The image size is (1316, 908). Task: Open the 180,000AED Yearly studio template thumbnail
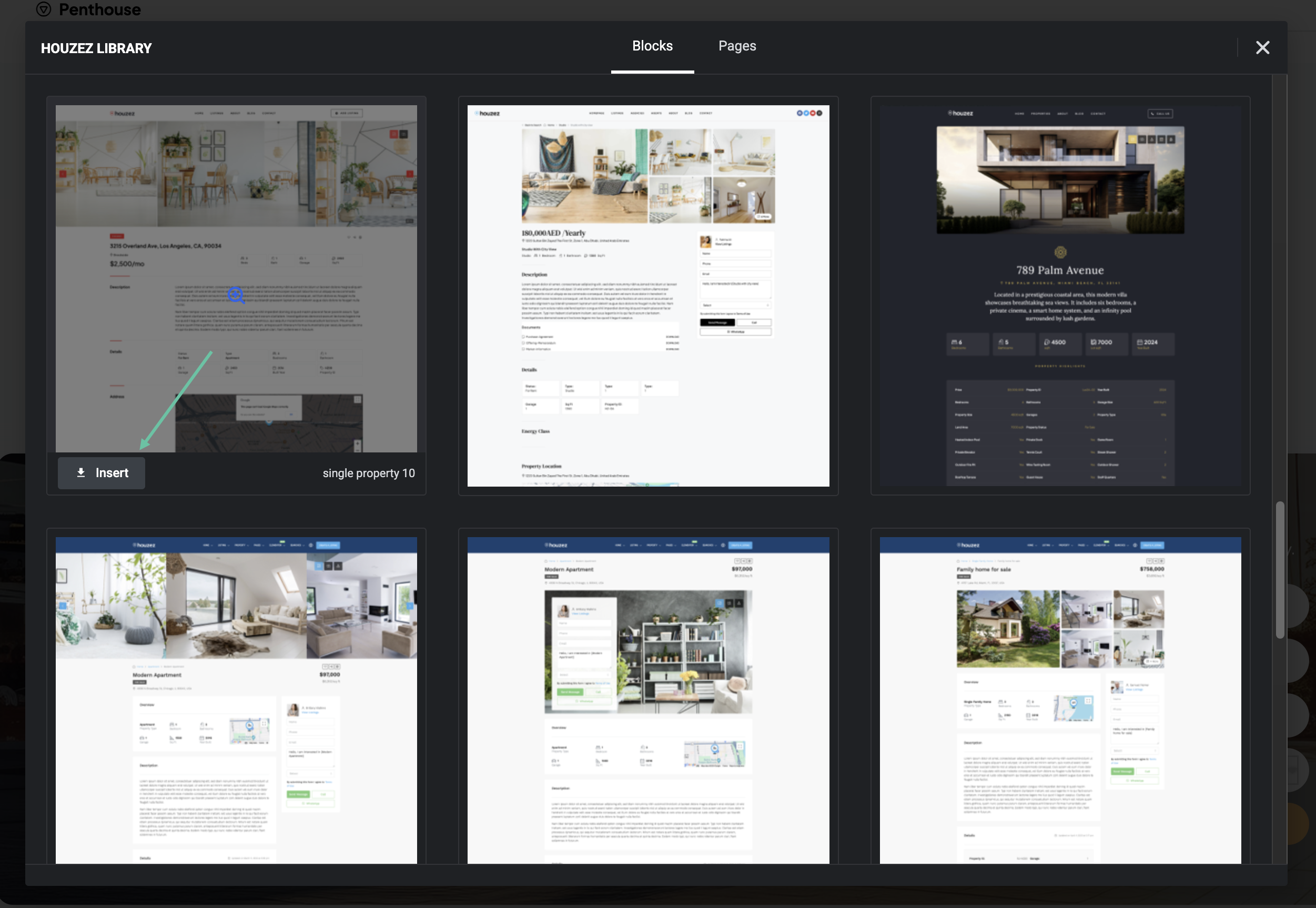coord(649,296)
